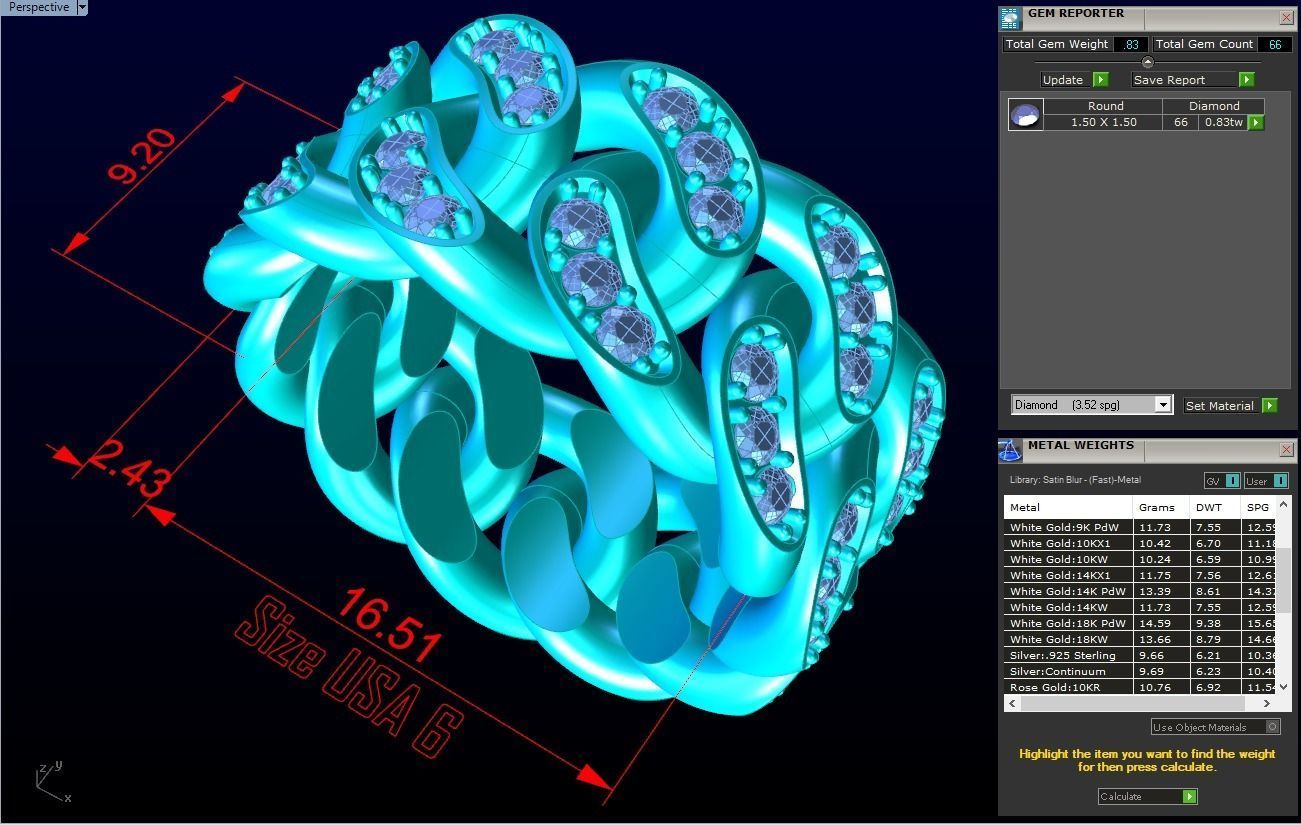Click the Diamond cell in gem report
The image size is (1301, 825).
click(x=1214, y=106)
